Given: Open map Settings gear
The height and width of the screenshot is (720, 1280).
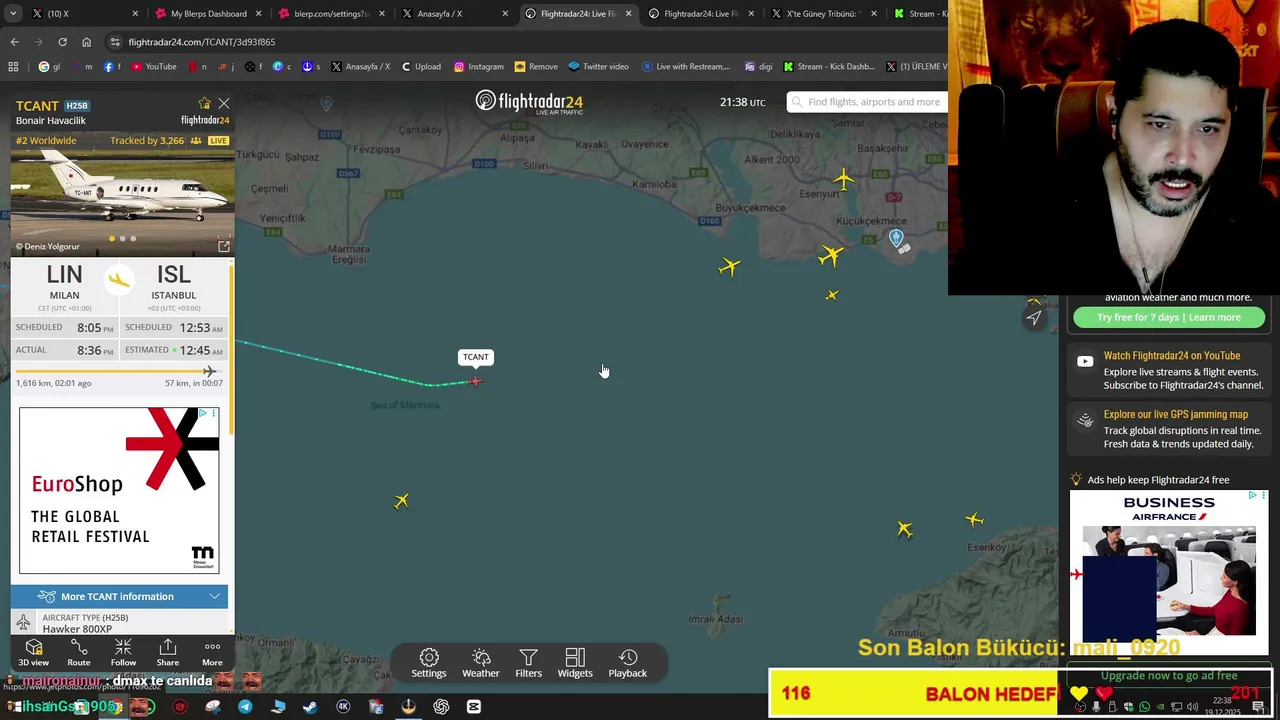Looking at the screenshot, I should 429,663.
